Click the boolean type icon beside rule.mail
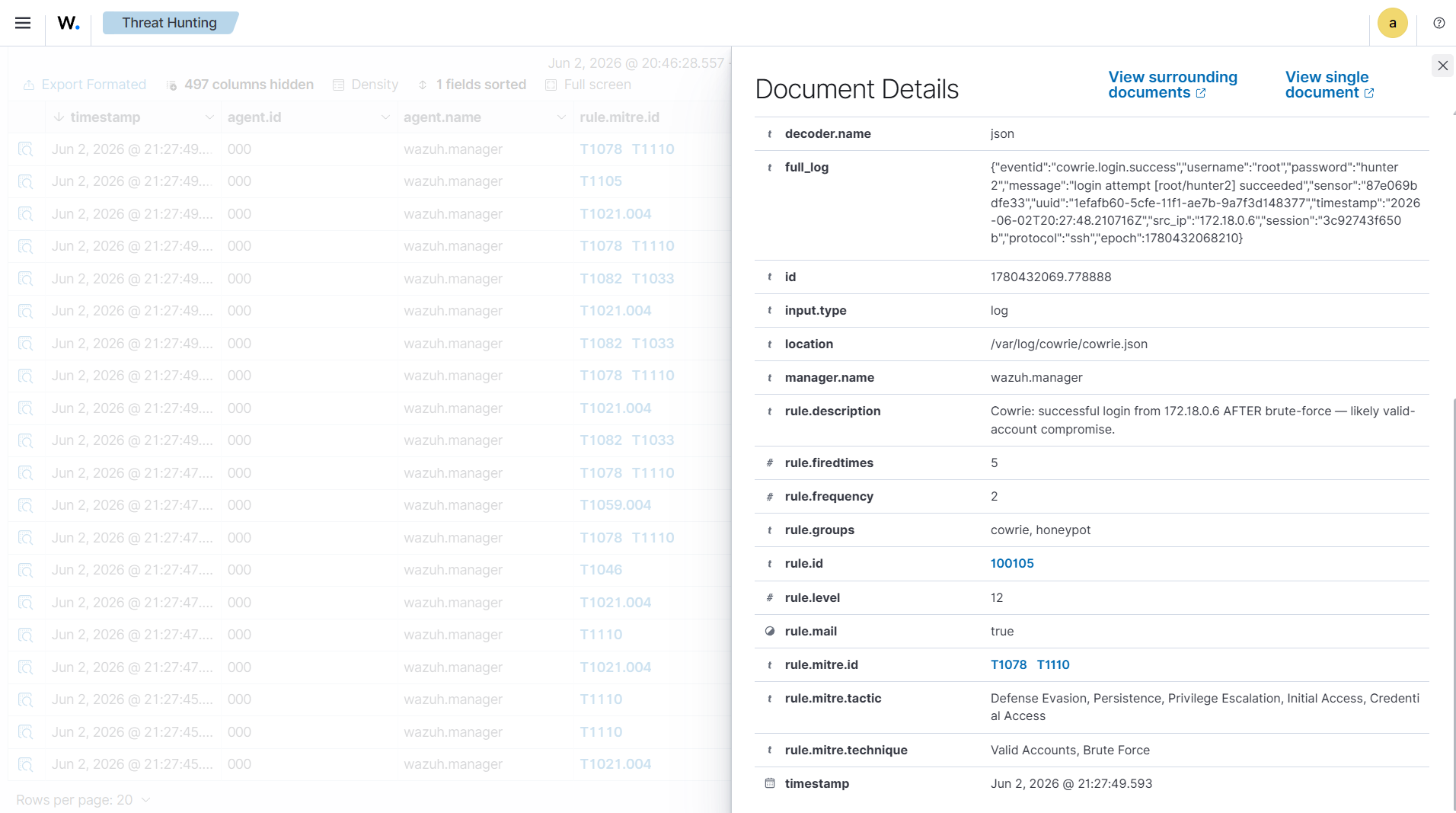This screenshot has height=813, width=1456. [x=770, y=631]
